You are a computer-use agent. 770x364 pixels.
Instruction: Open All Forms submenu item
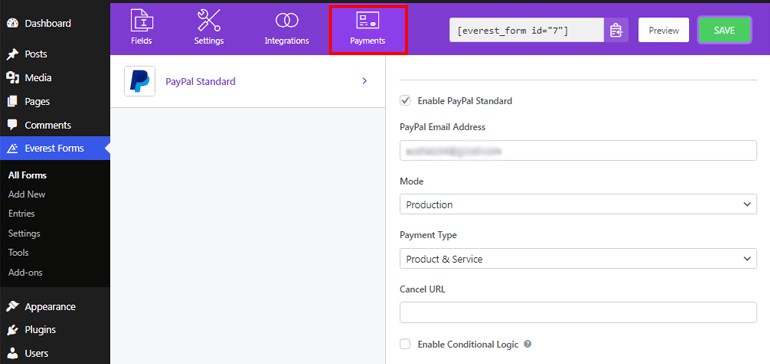(x=28, y=175)
